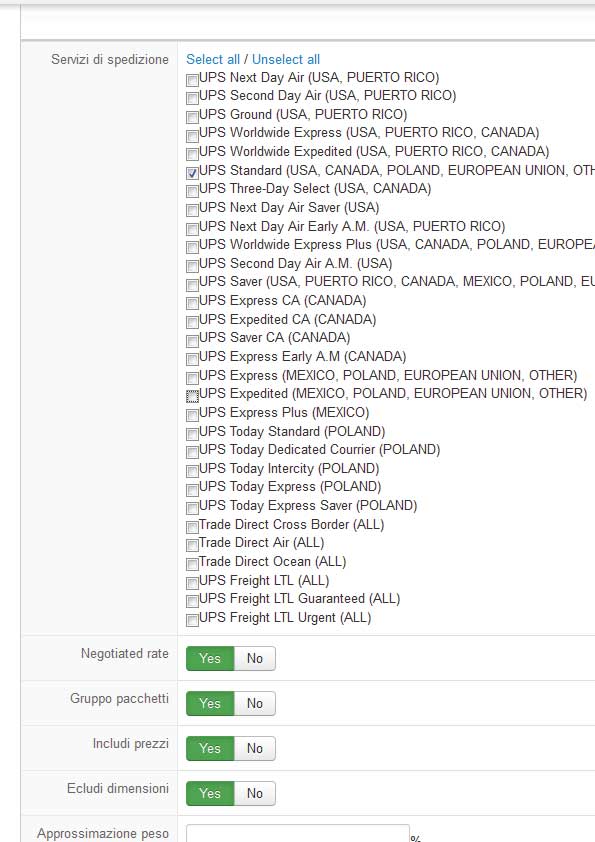Check UPS Today Dedicated Courrier (POLAND)
595x842 pixels.
coord(192,452)
